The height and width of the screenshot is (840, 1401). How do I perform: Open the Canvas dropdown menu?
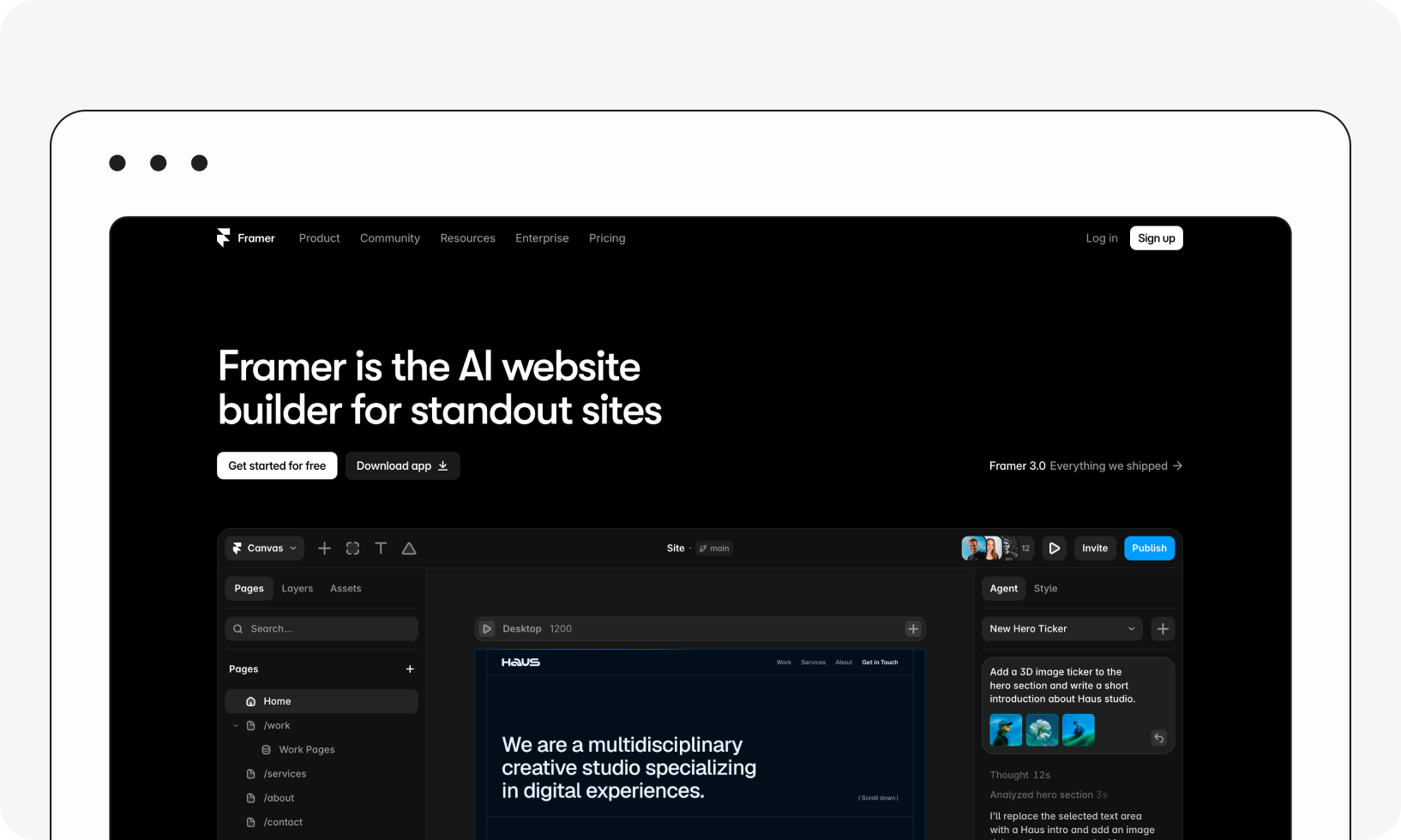[x=265, y=549]
